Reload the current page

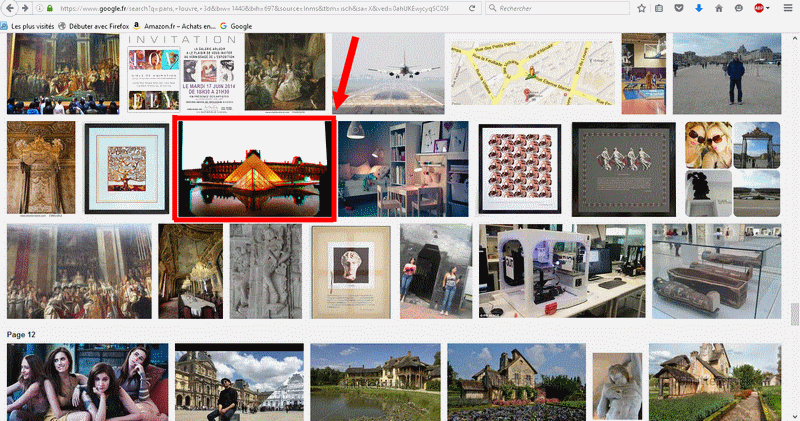click(x=472, y=8)
